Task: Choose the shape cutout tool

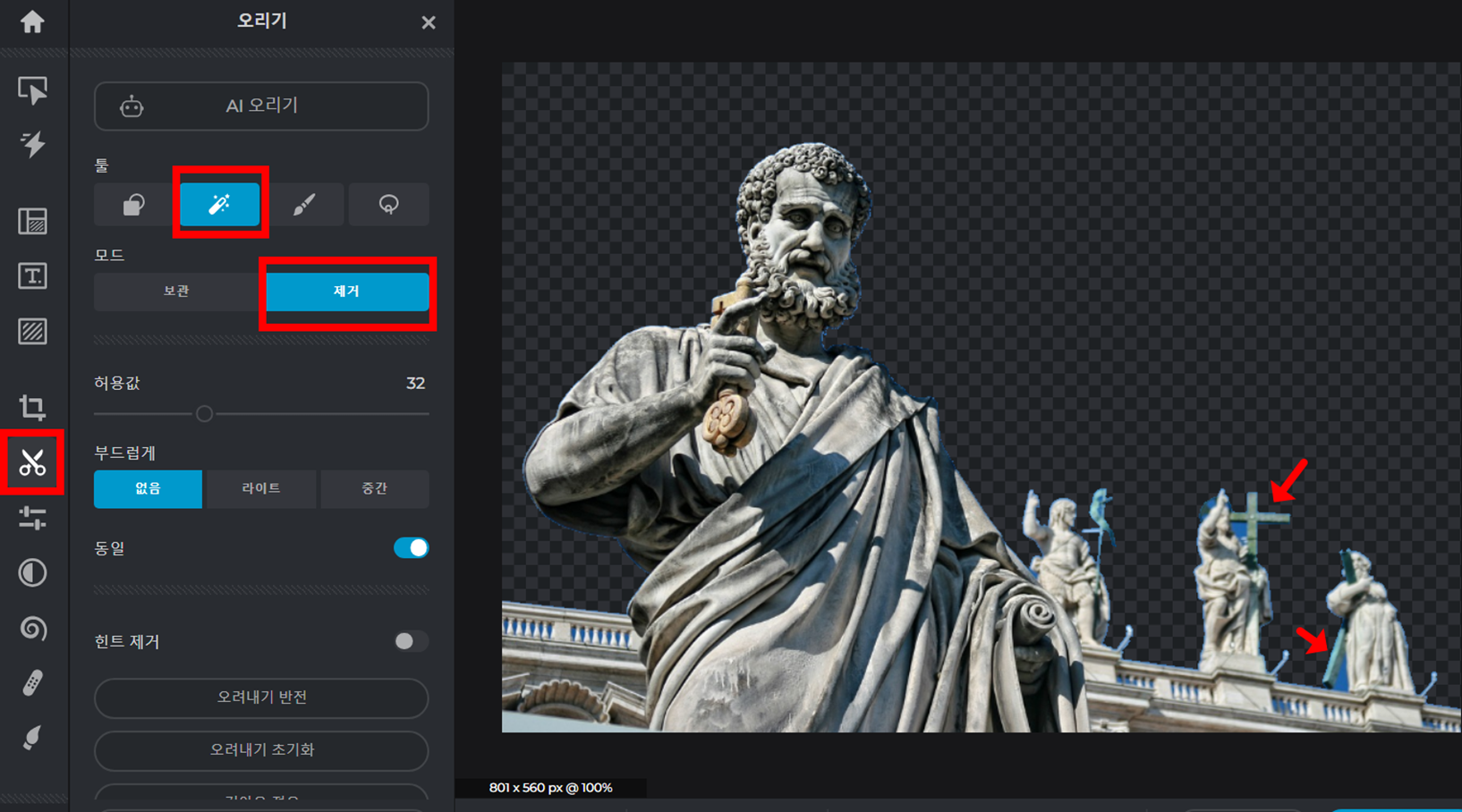Action: pos(133,205)
